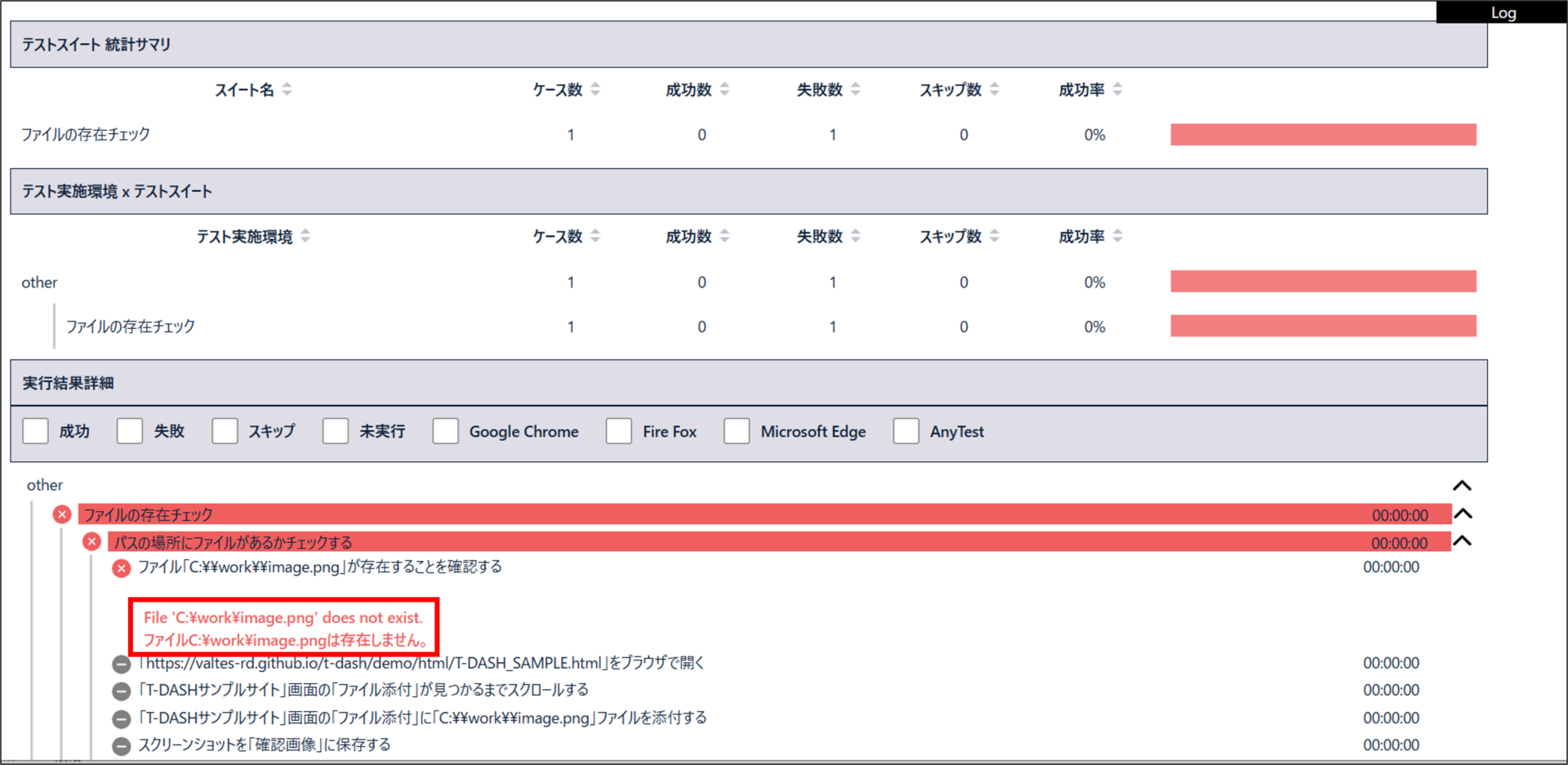Viewport: 1568px width, 765px height.
Task: Enable the 失敗 filter checkbox
Action: [130, 431]
